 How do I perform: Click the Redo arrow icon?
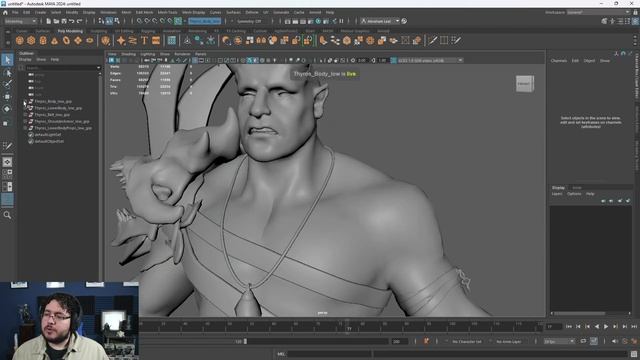point(80,21)
